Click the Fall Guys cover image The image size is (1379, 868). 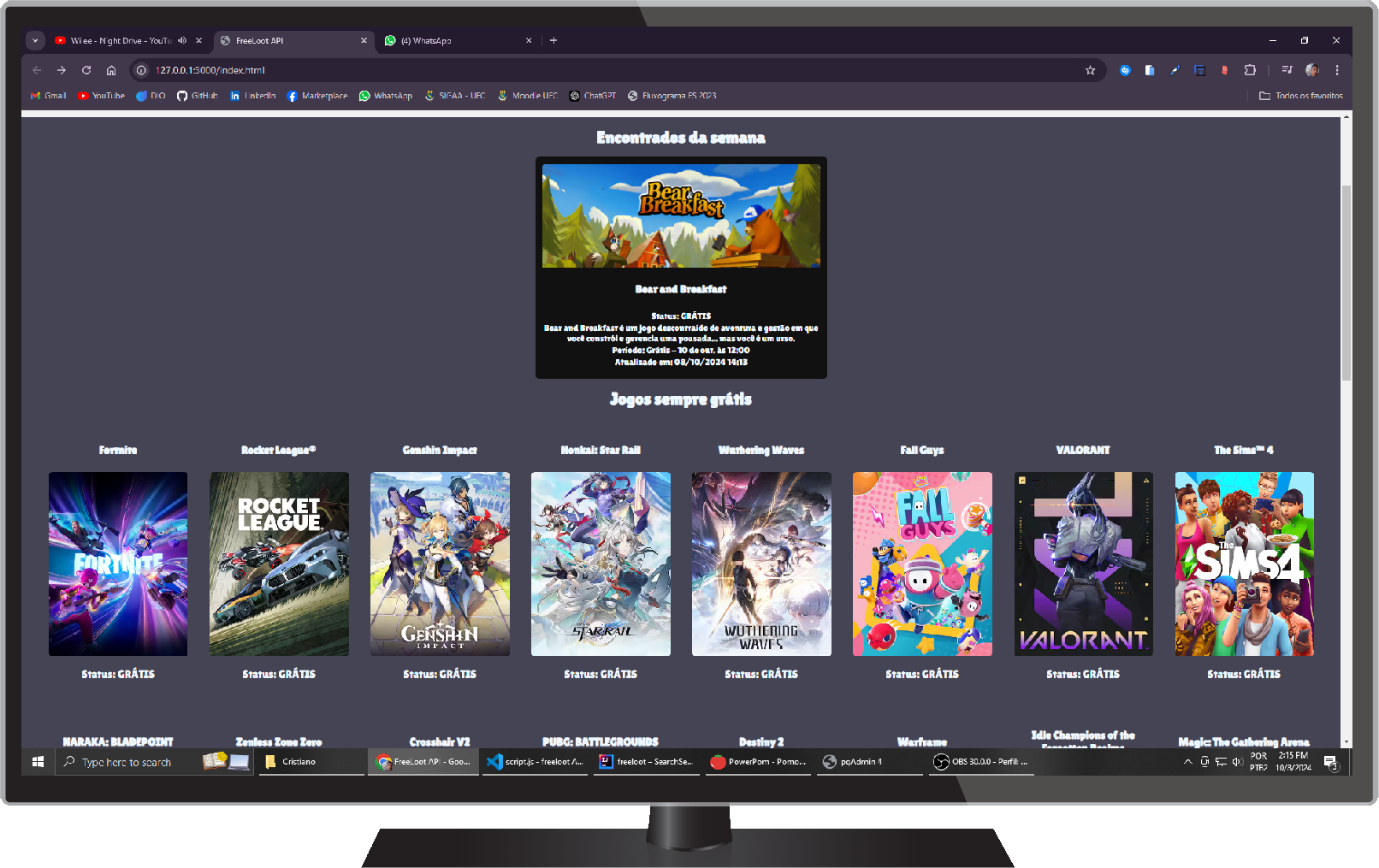(x=922, y=564)
